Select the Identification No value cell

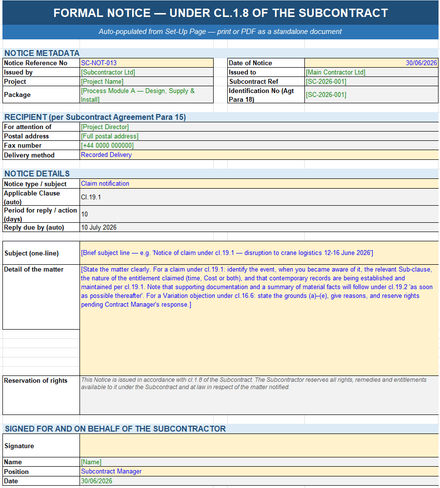(x=371, y=95)
